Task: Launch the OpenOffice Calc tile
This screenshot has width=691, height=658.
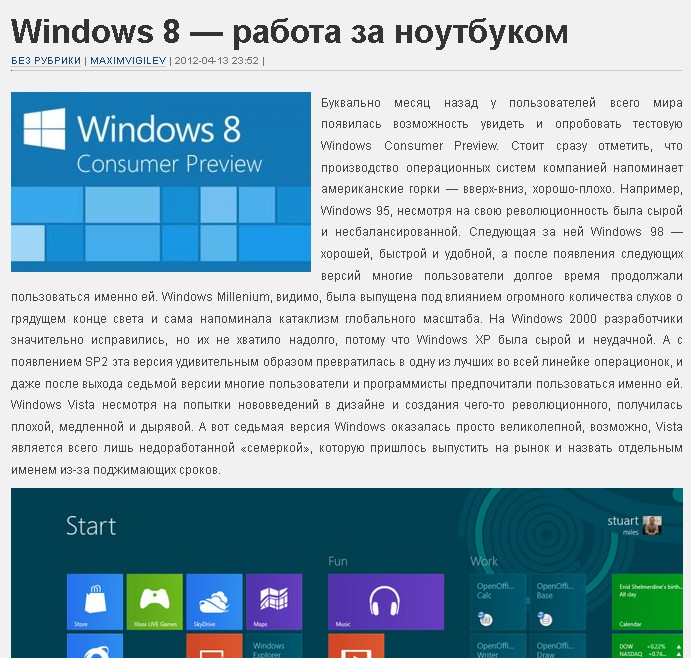Action: click(498, 602)
